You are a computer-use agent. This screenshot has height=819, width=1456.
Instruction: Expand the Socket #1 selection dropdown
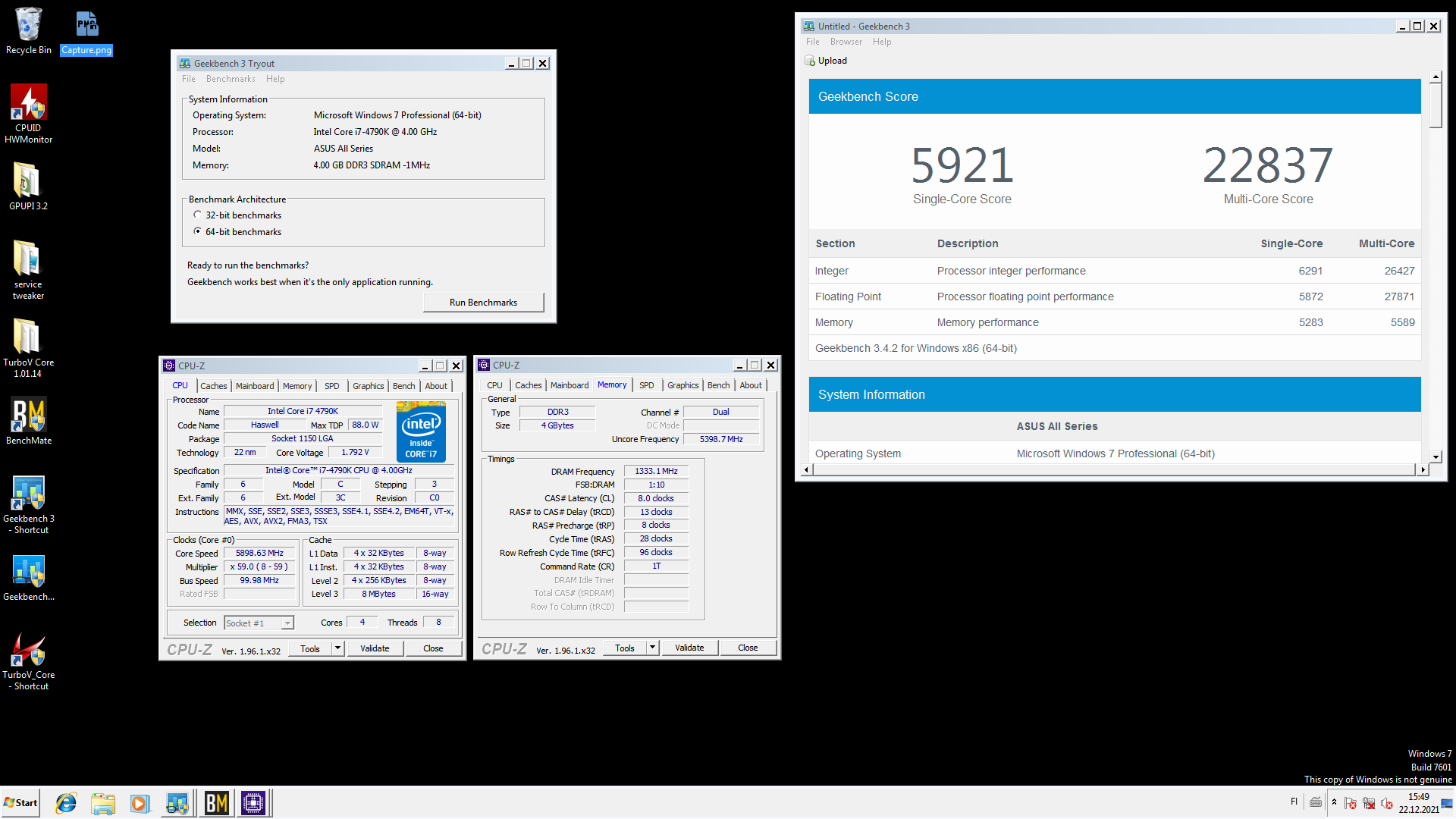coord(287,623)
